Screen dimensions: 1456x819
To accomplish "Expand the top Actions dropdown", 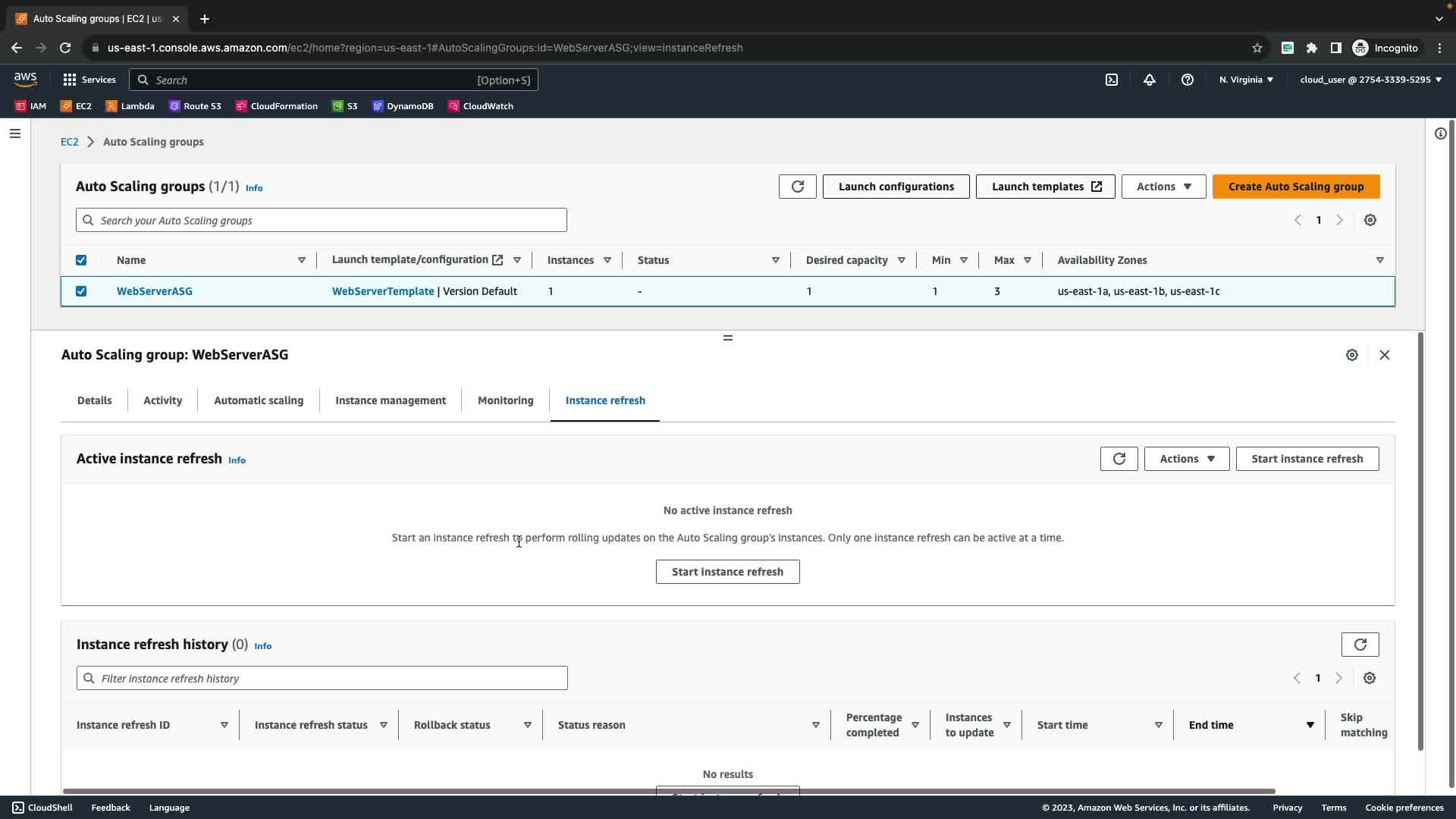I will click(x=1163, y=187).
